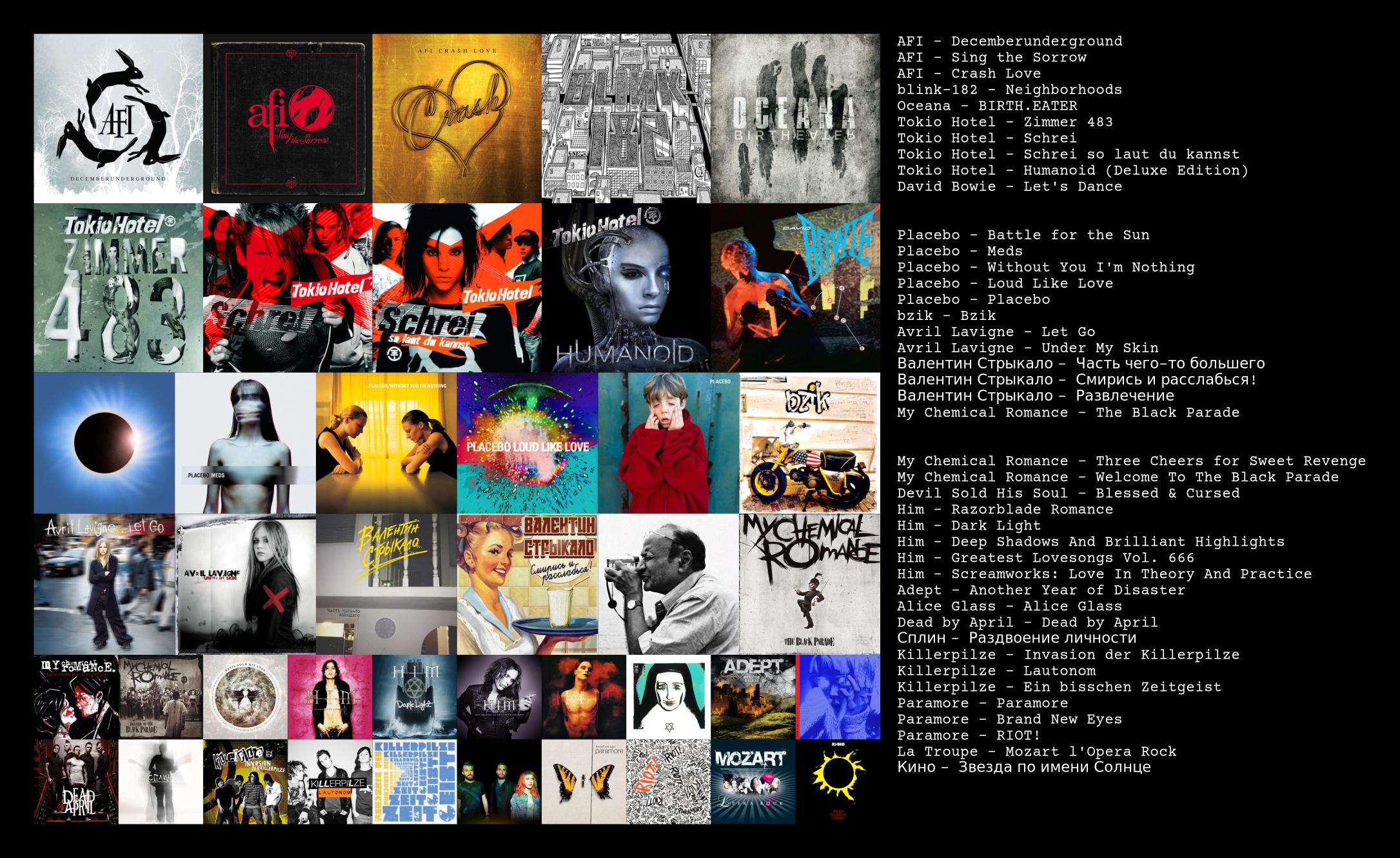Click the AFI Decemberunderground rabbits album cover
This screenshot has width=1400, height=858.
pyautogui.click(x=119, y=119)
